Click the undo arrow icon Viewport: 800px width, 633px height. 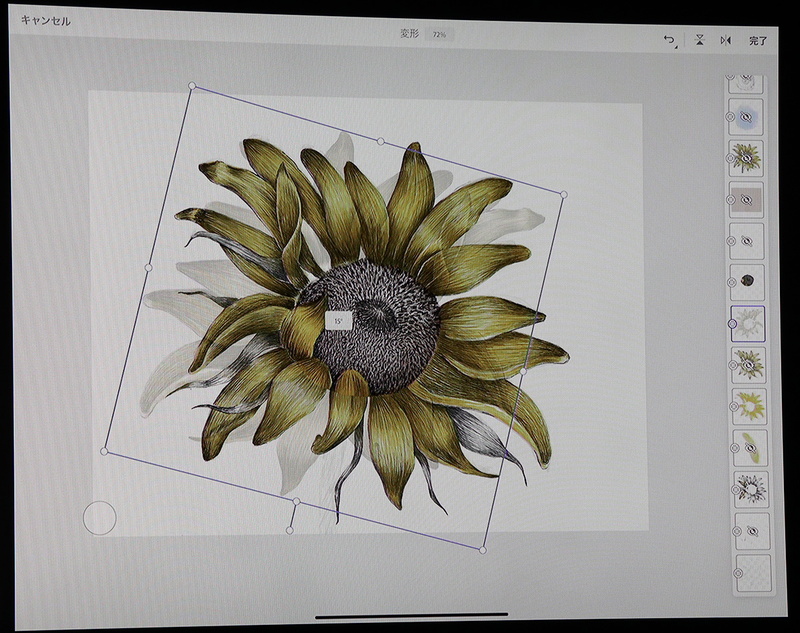(669, 40)
